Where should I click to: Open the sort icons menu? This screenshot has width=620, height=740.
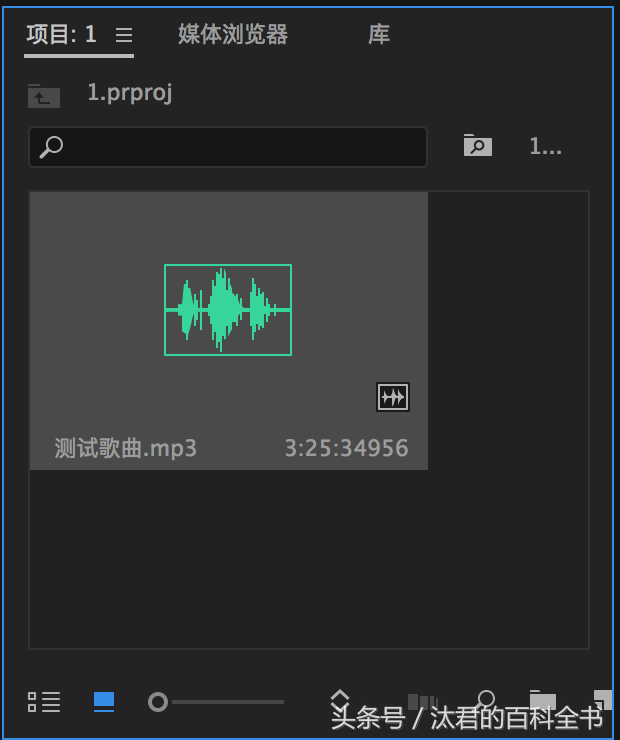pos(340,702)
